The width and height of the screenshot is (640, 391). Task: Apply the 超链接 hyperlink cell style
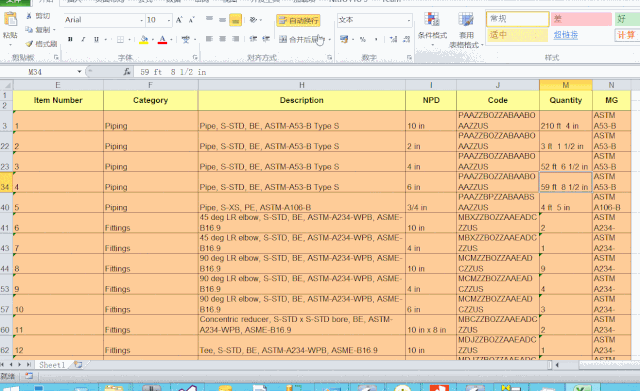565,35
